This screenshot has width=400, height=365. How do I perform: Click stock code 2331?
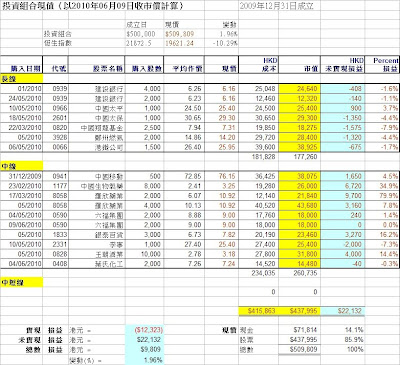tap(60, 244)
